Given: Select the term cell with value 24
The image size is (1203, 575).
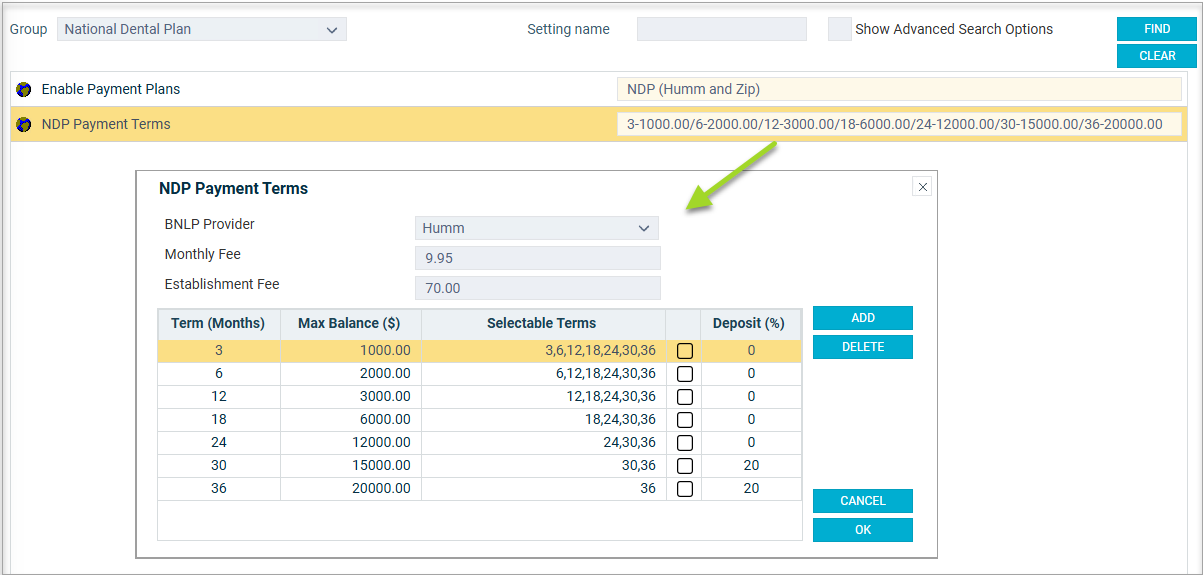Looking at the screenshot, I should pos(218,443).
